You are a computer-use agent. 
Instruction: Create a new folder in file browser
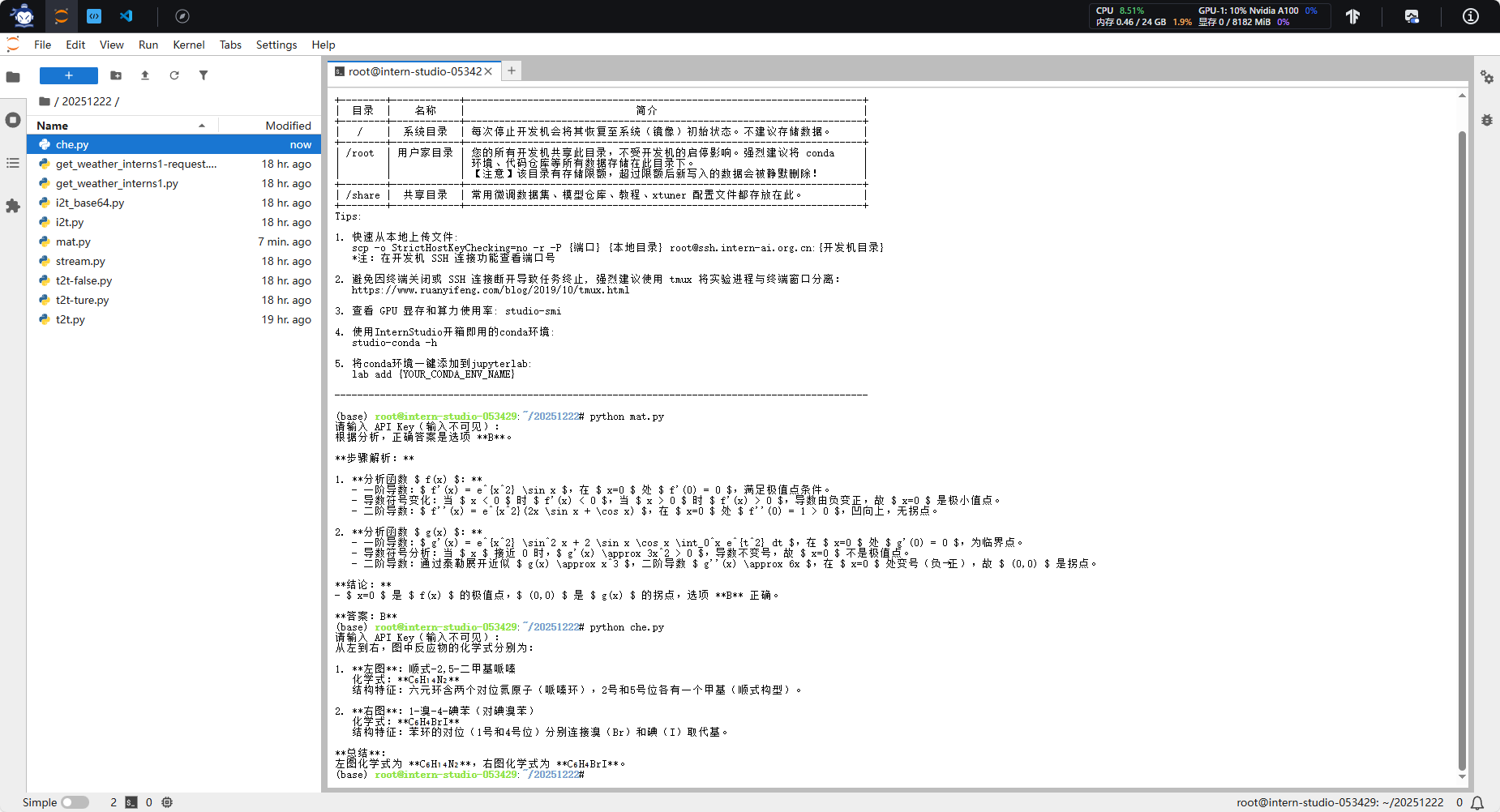[x=116, y=75]
